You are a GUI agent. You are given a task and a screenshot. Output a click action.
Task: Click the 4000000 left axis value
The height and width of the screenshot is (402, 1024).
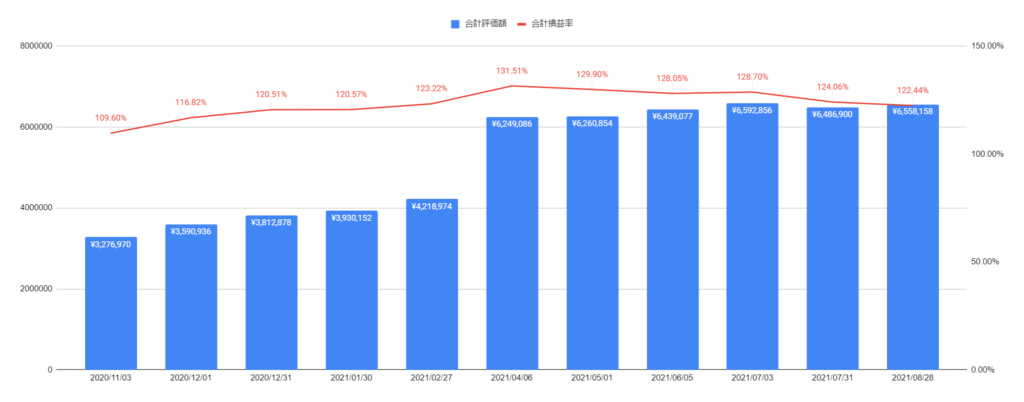(x=36, y=208)
